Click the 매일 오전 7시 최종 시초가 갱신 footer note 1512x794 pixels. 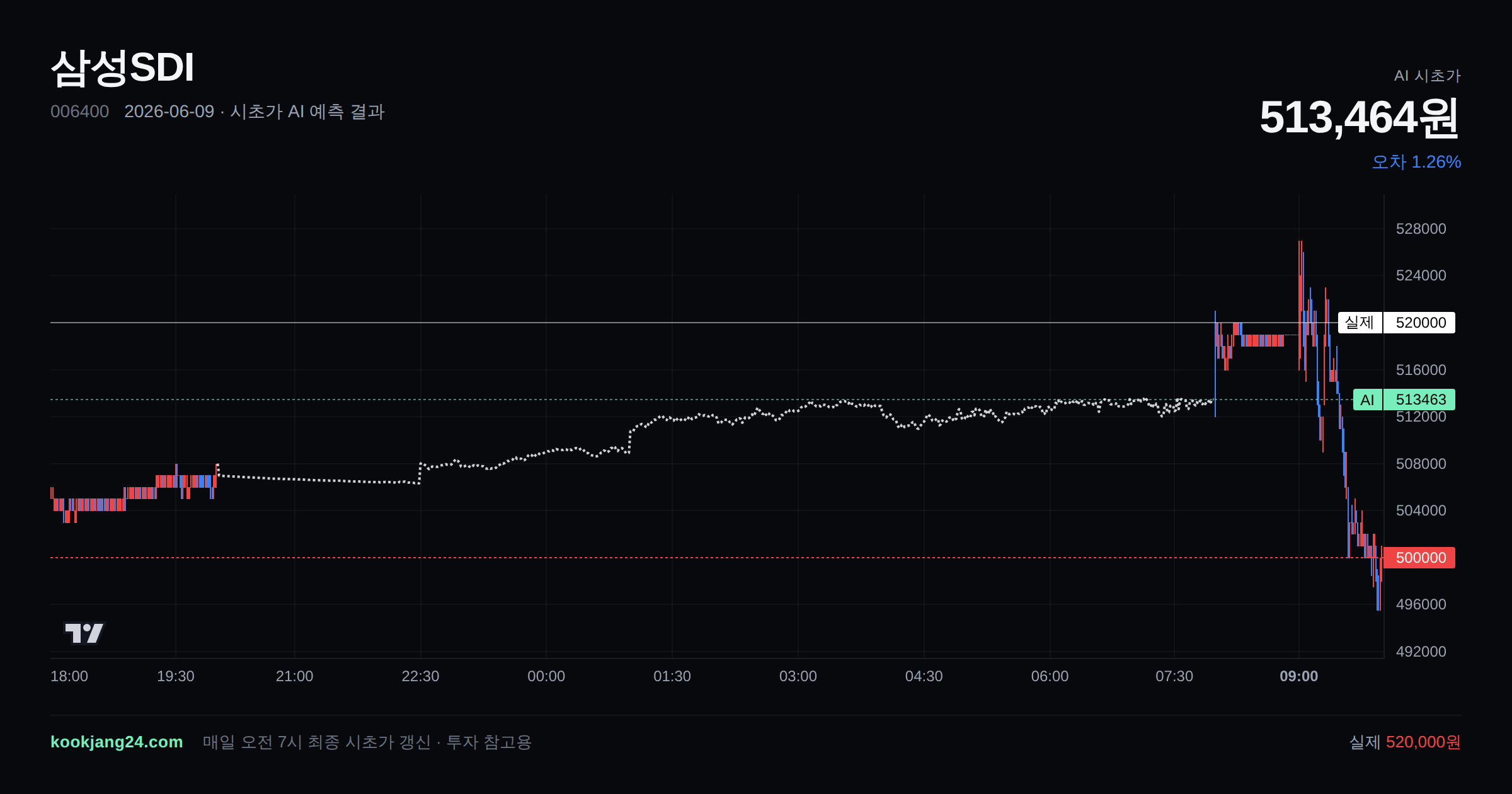[x=367, y=742]
